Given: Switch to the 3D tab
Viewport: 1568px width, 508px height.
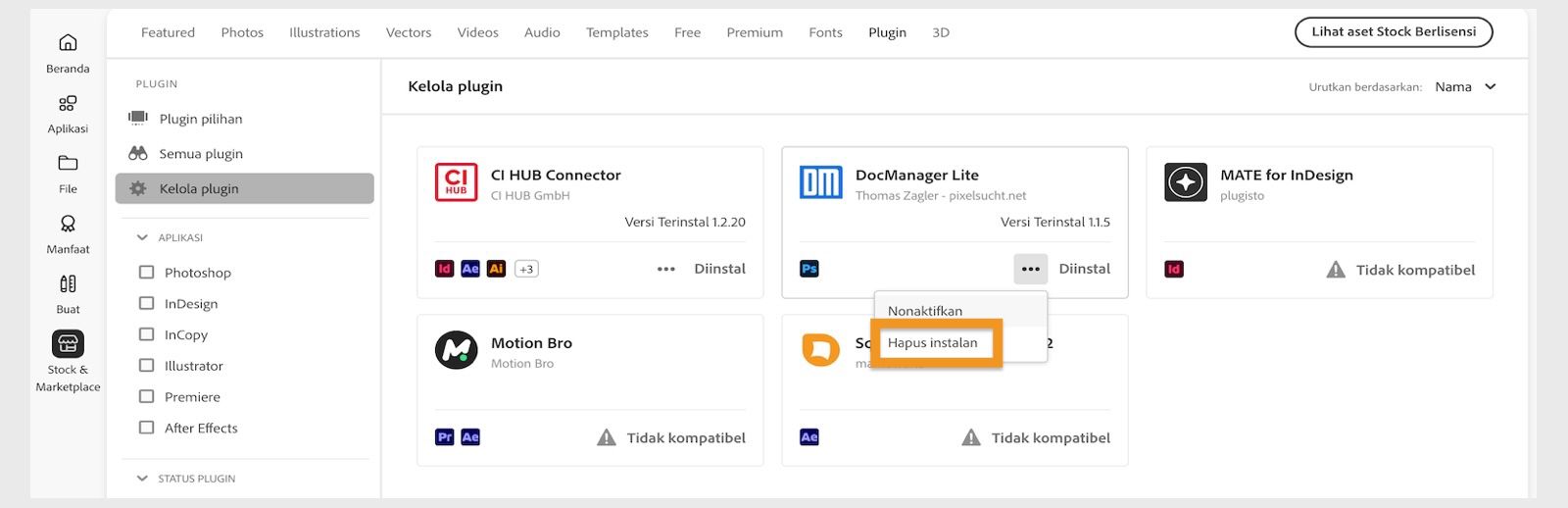Looking at the screenshot, I should pyautogui.click(x=941, y=32).
